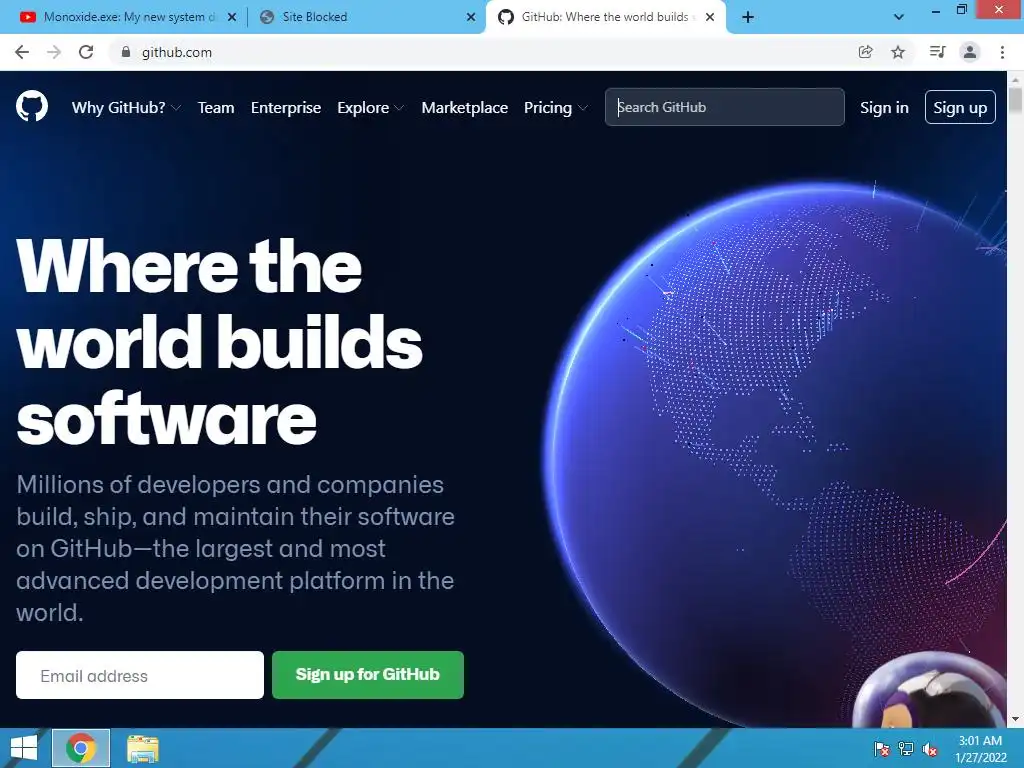1024x768 pixels.
Task: Expand the Why GitHub? dropdown
Action: click(126, 108)
